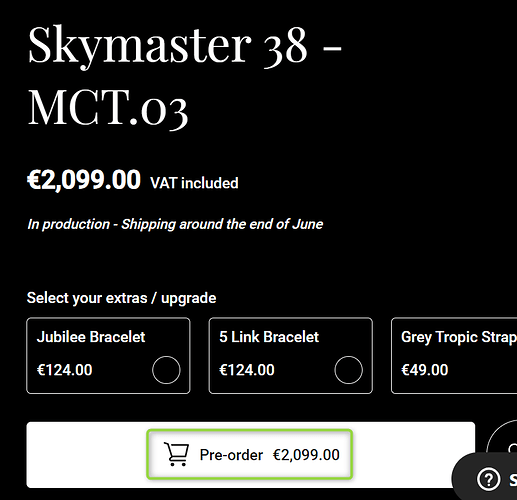Click the Grey Tropic Strap €49.00 price

click(x=425, y=370)
